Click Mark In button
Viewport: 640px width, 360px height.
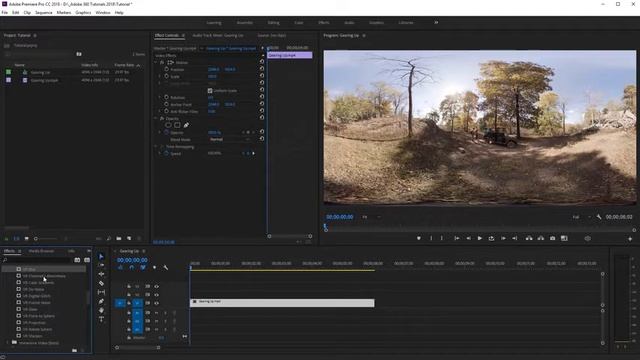[431, 238]
